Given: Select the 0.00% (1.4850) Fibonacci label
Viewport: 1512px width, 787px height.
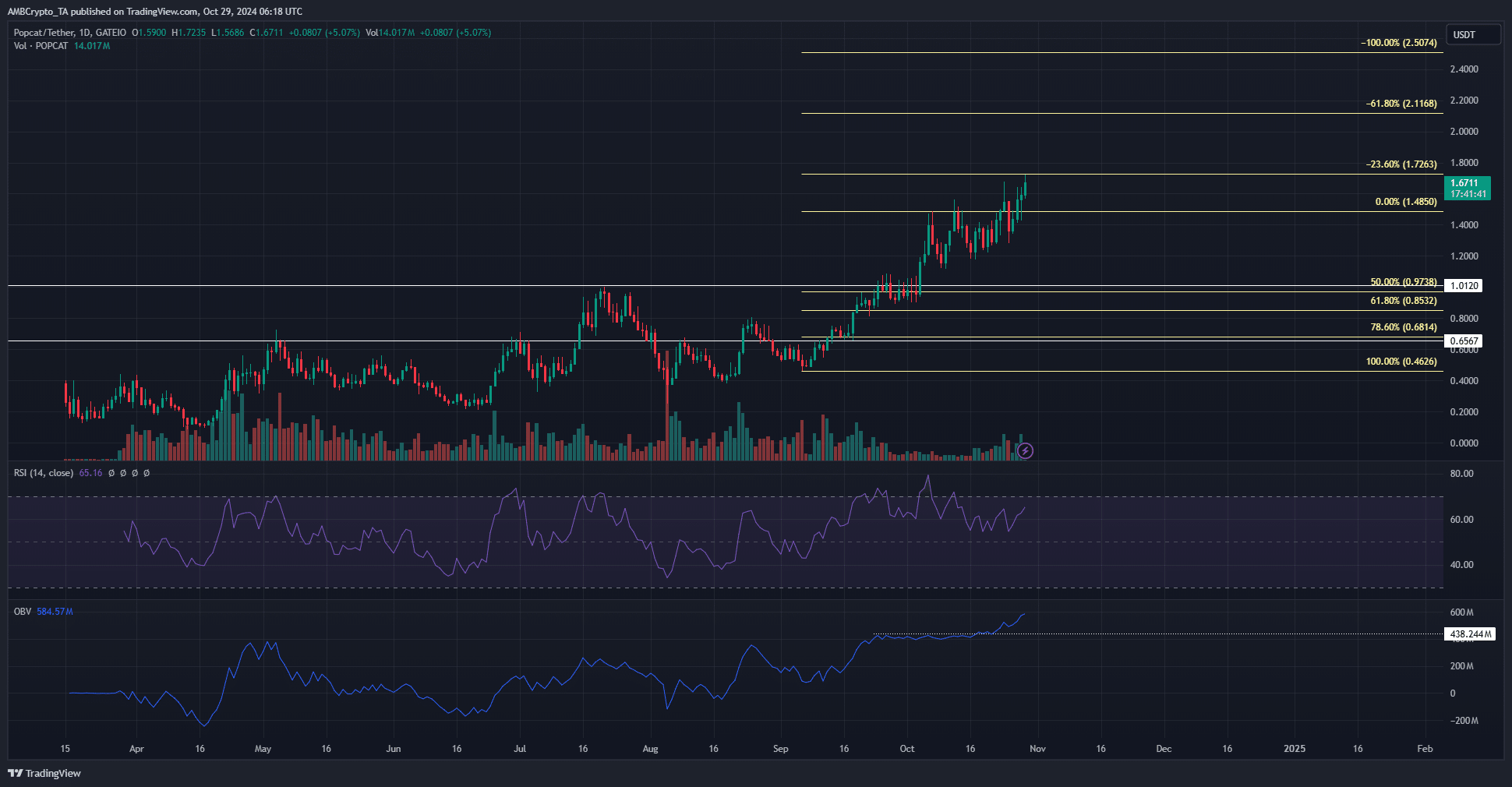Looking at the screenshot, I should (1406, 202).
